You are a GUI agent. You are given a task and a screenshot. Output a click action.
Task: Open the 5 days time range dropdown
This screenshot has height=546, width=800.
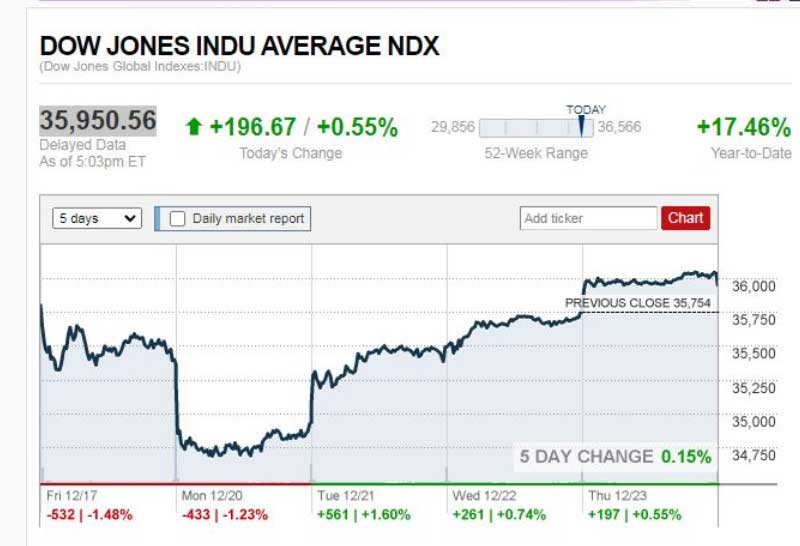(x=97, y=219)
